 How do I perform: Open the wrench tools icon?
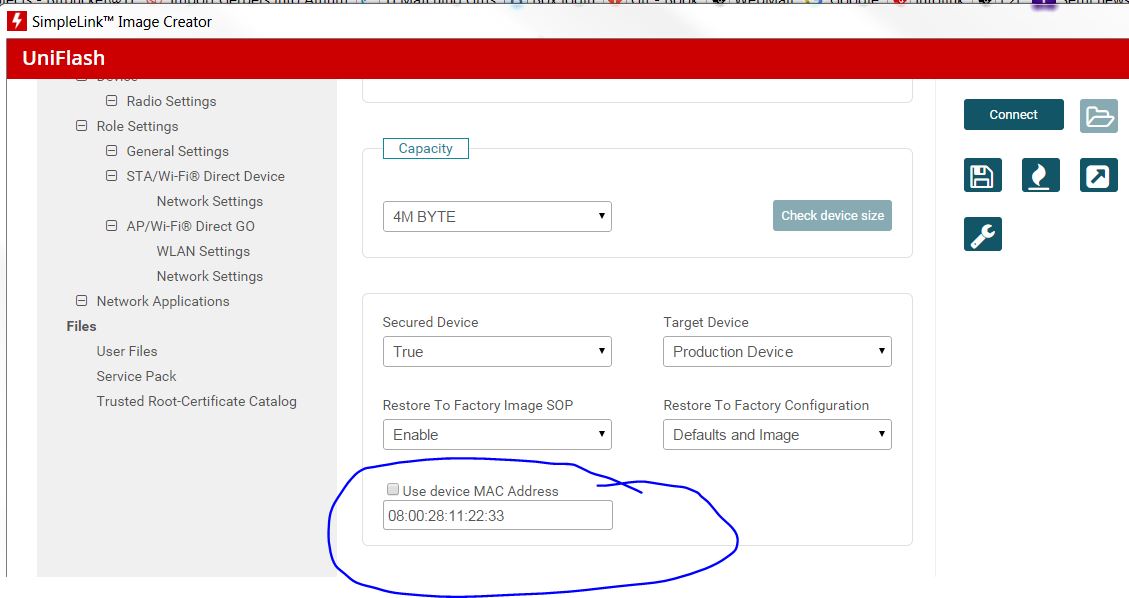(983, 234)
